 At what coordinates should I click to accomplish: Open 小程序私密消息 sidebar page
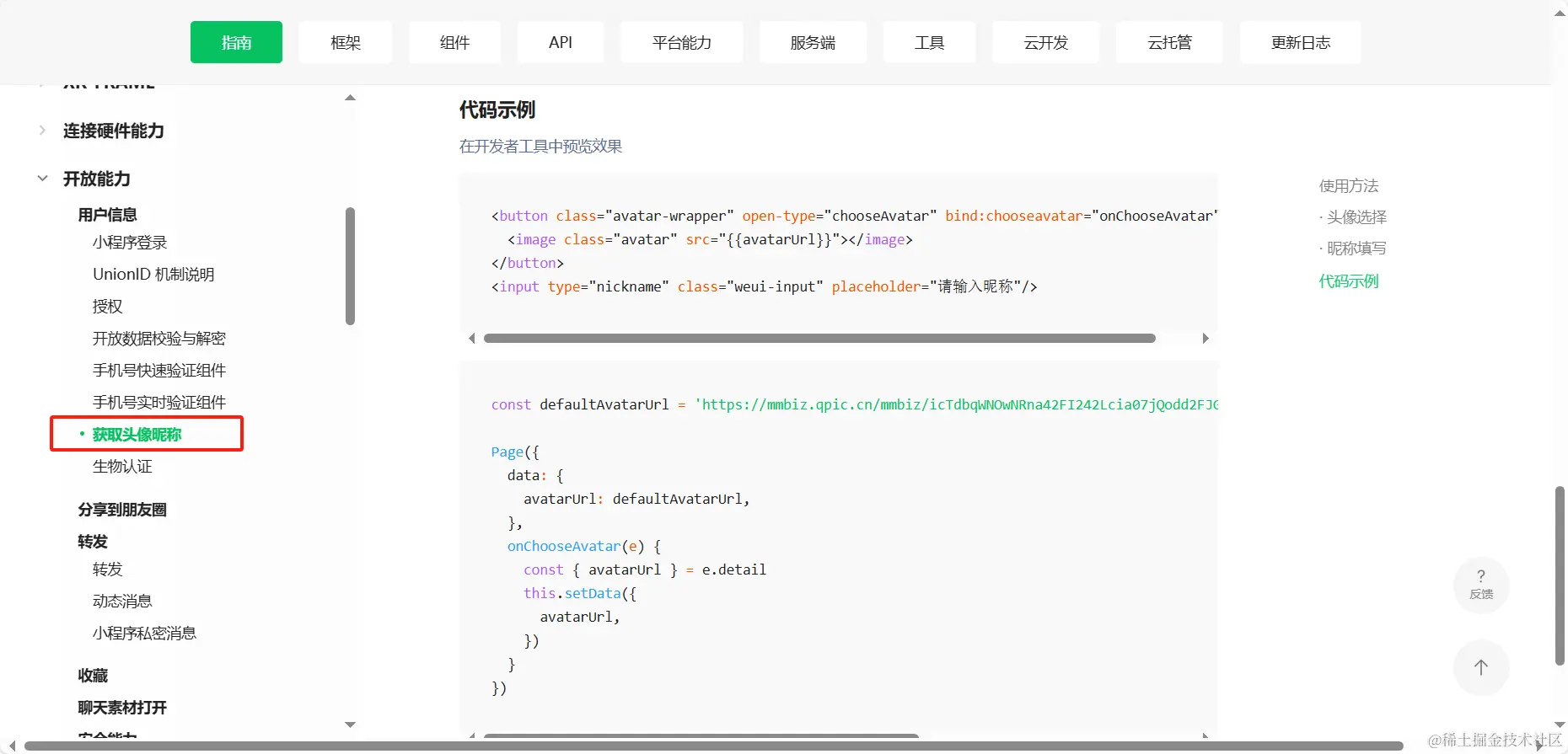pyautogui.click(x=145, y=634)
